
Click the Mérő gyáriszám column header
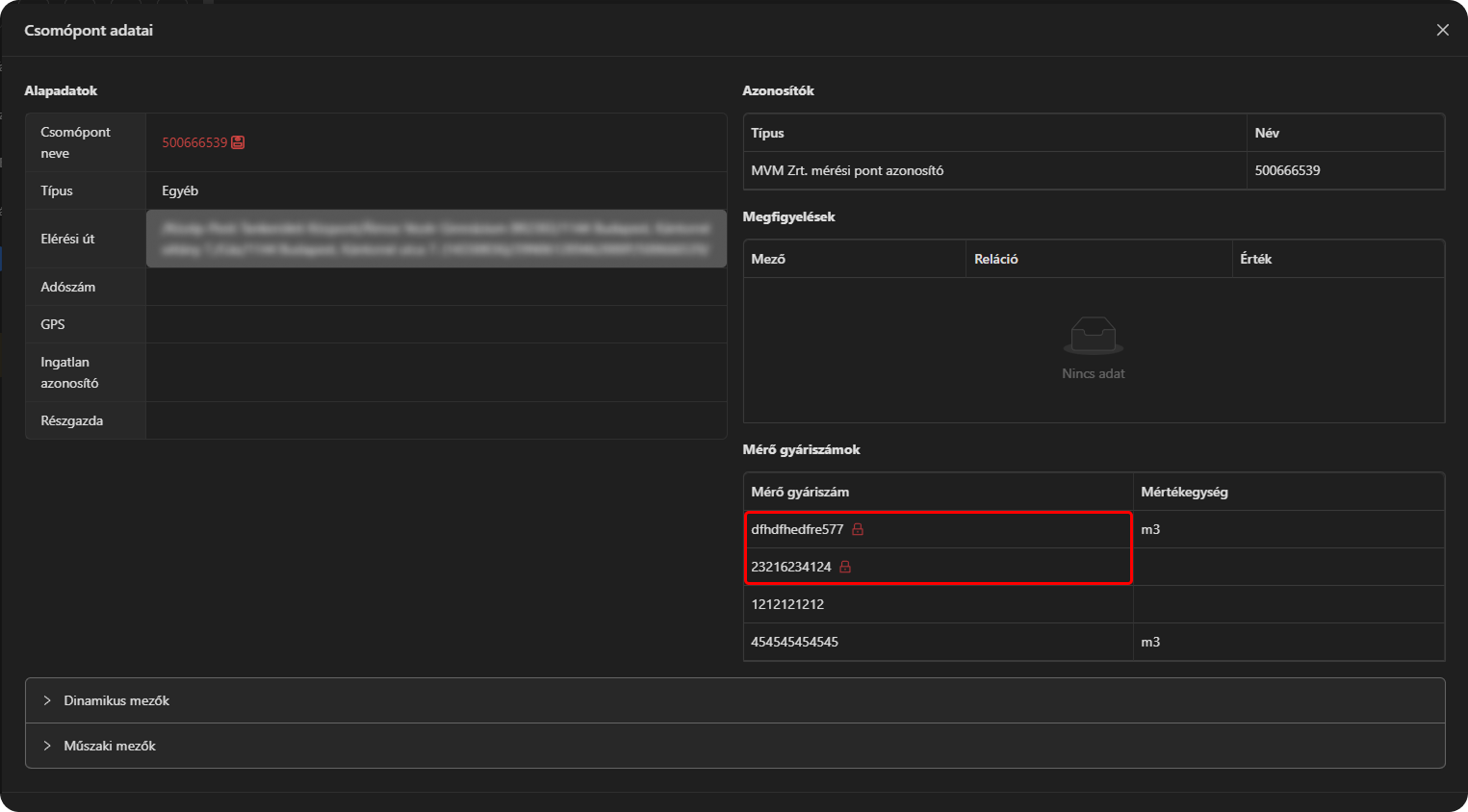point(800,492)
